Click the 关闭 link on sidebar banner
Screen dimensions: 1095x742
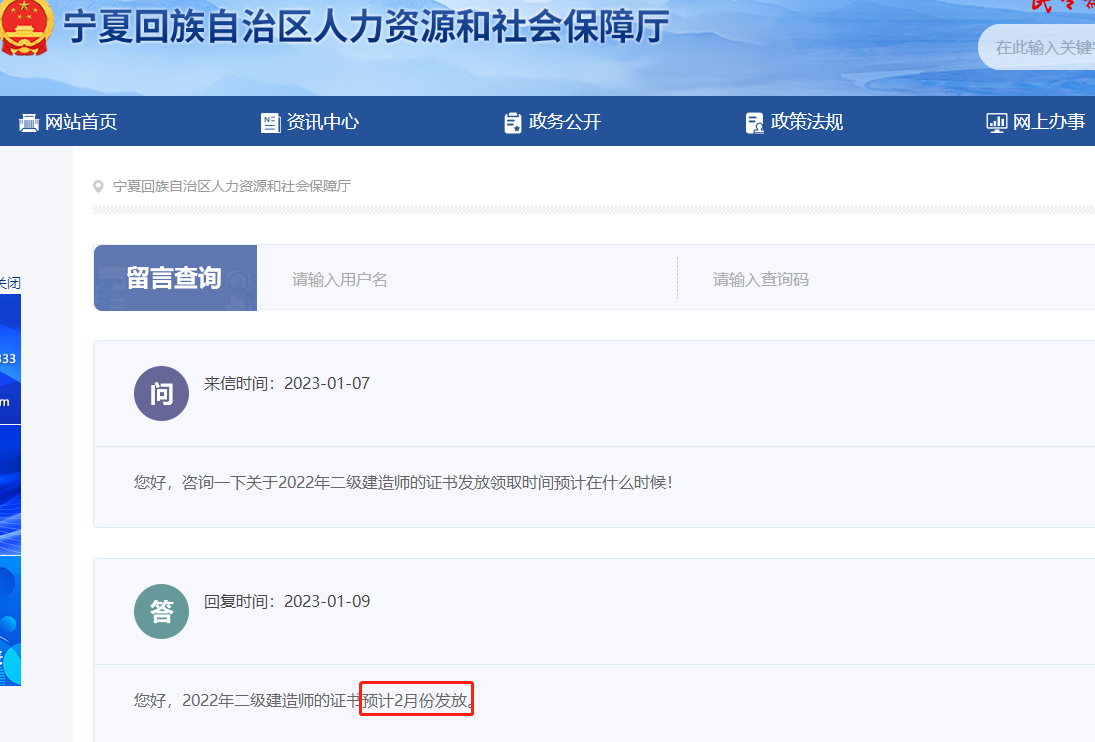tap(7, 283)
